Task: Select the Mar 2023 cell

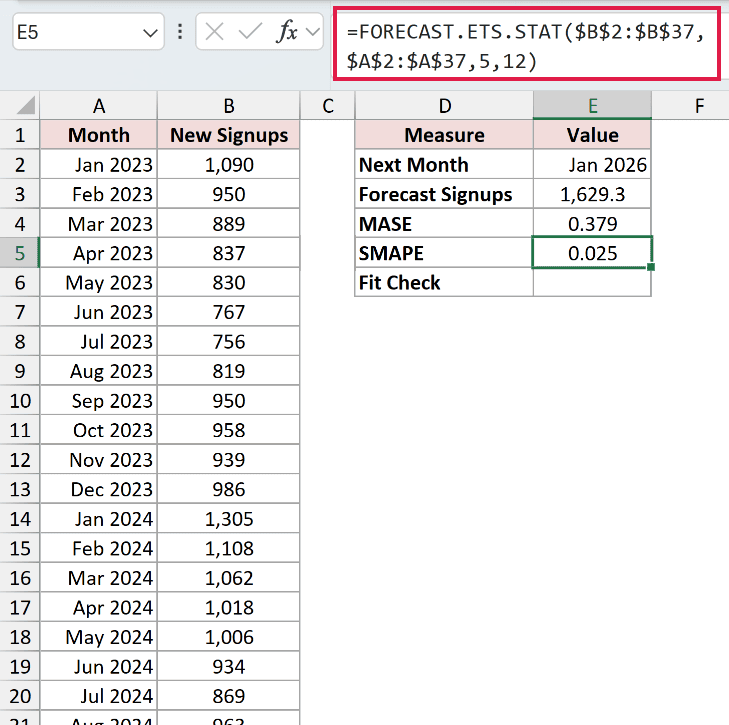Action: click(99, 224)
